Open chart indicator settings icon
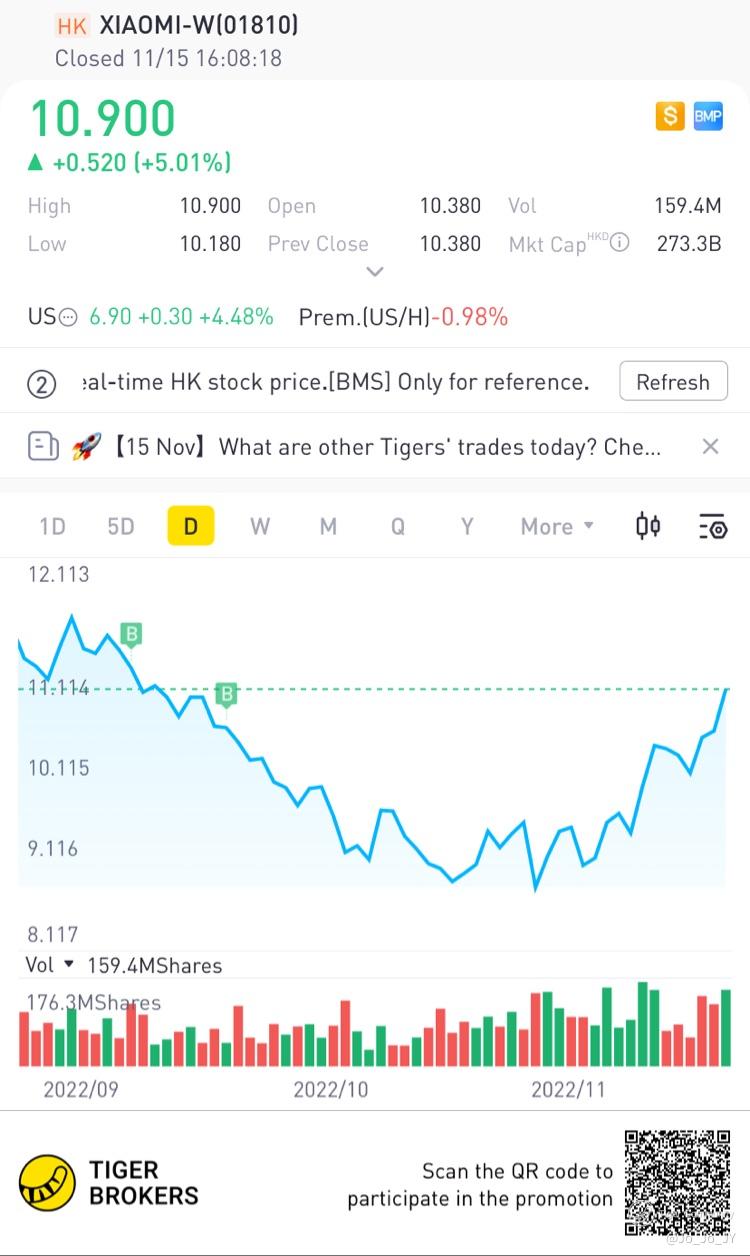 tap(712, 526)
